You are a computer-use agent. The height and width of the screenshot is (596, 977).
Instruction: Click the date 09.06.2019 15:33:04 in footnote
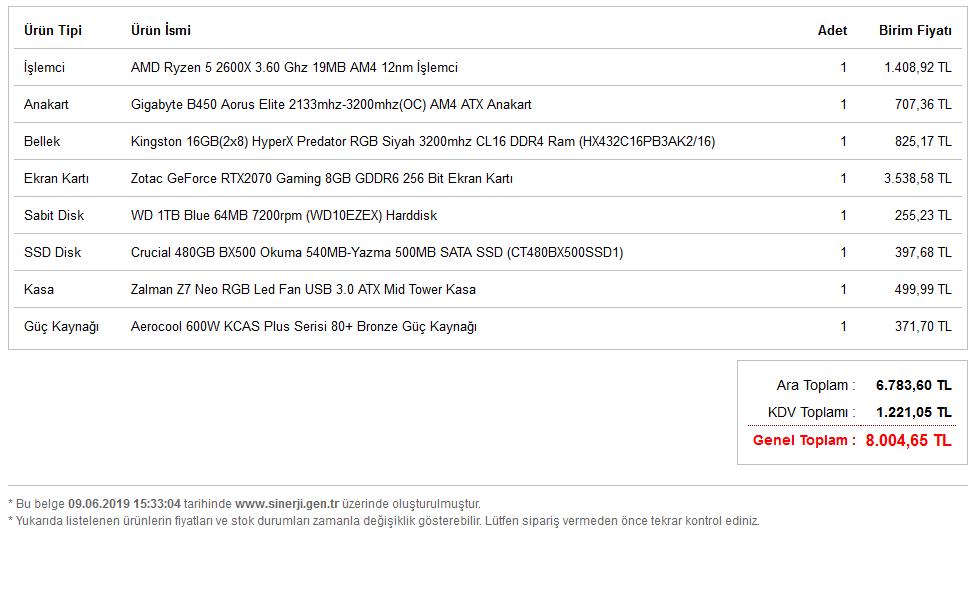(124, 504)
